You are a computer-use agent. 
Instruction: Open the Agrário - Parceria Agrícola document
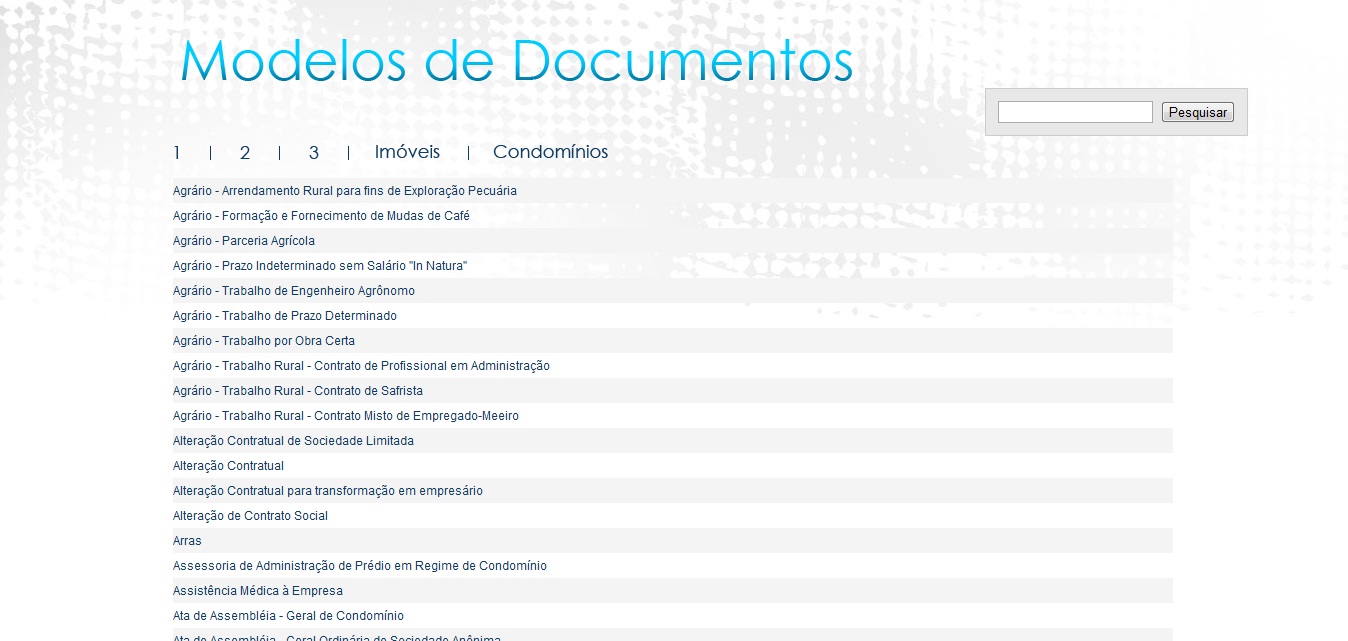(243, 240)
